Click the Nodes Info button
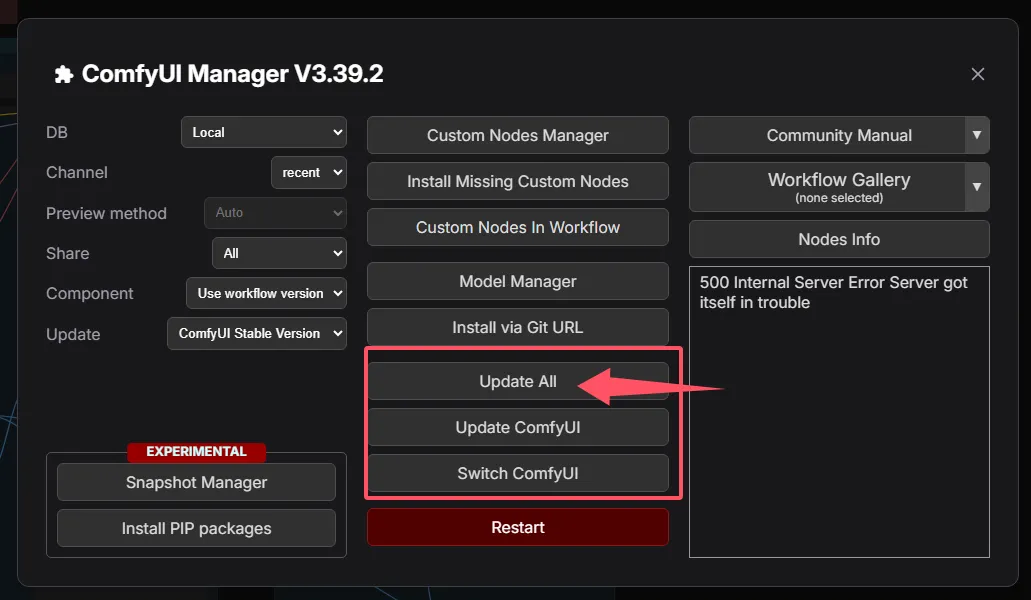 pos(839,239)
